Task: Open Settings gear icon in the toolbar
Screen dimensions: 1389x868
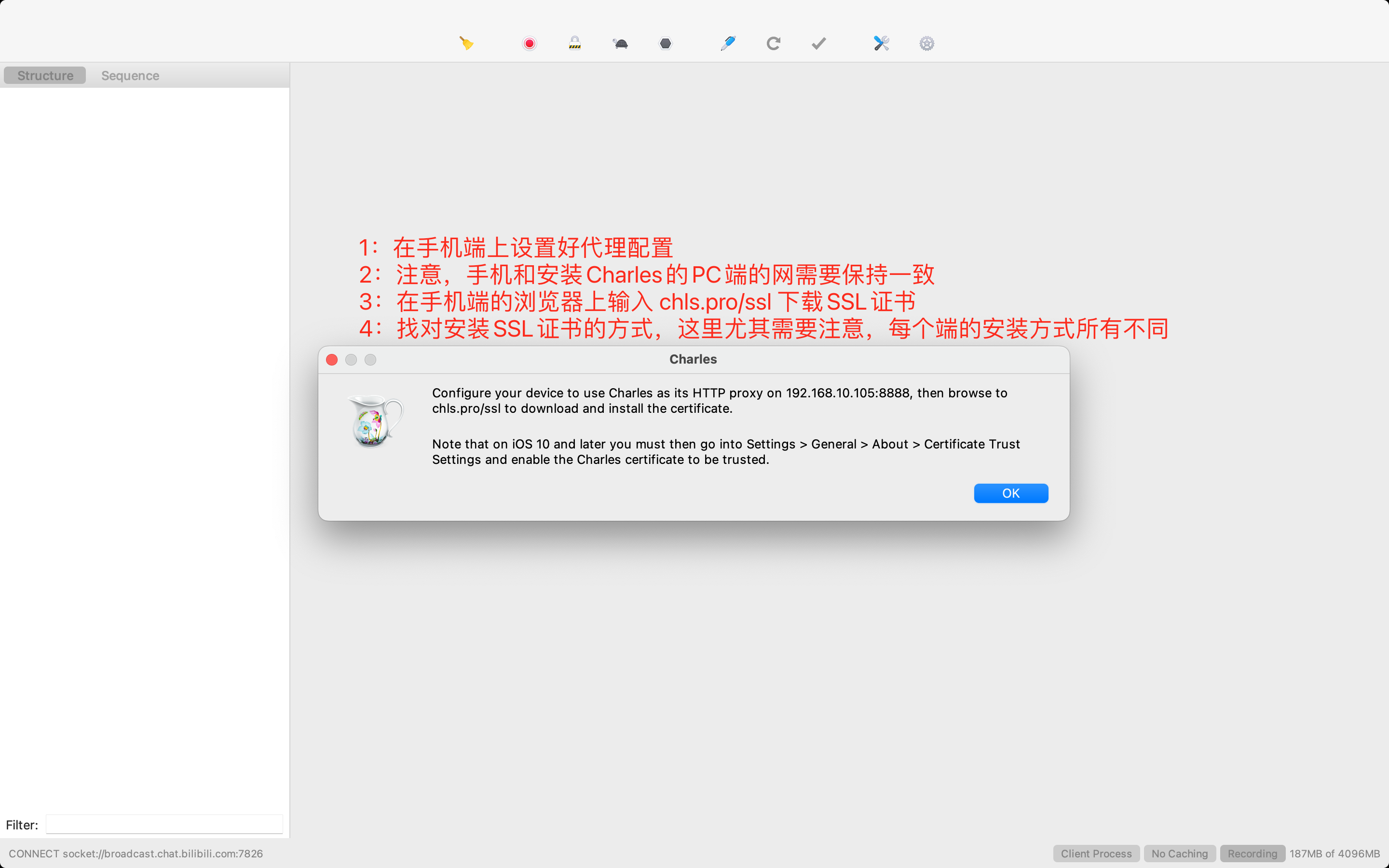Action: (927, 43)
